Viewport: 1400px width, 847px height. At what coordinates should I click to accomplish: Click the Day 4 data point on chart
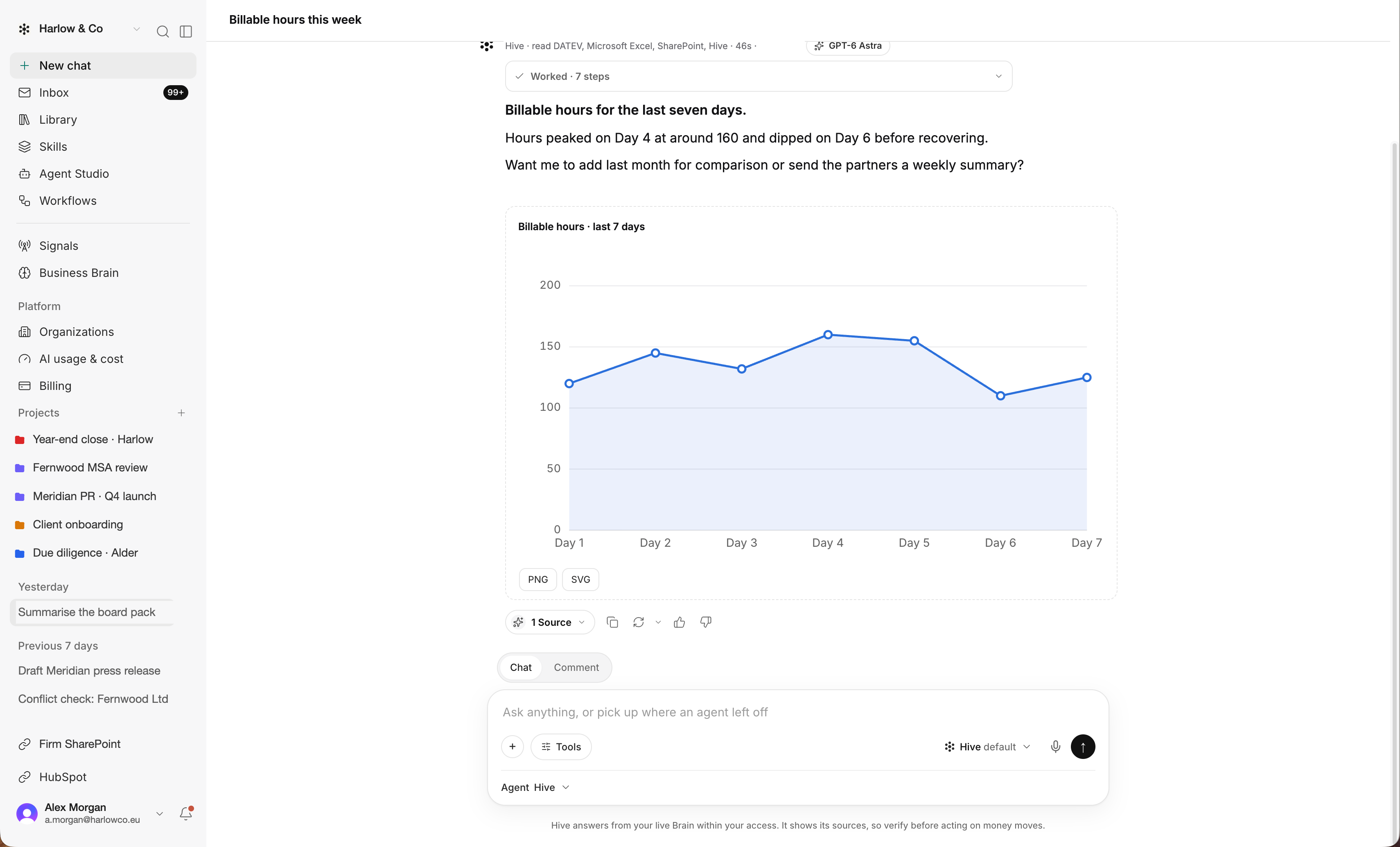828,335
